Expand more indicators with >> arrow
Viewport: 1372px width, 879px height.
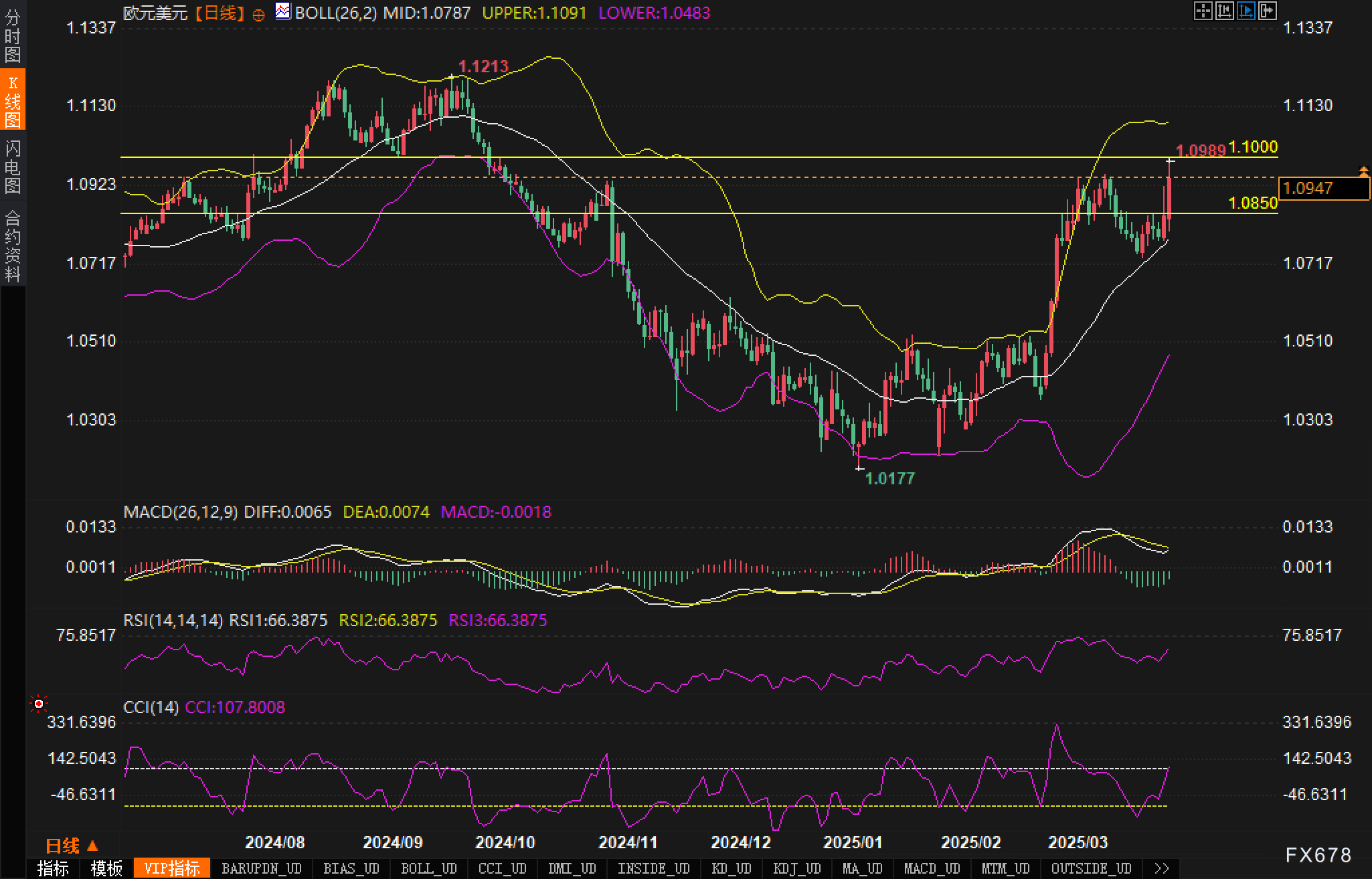1162,868
